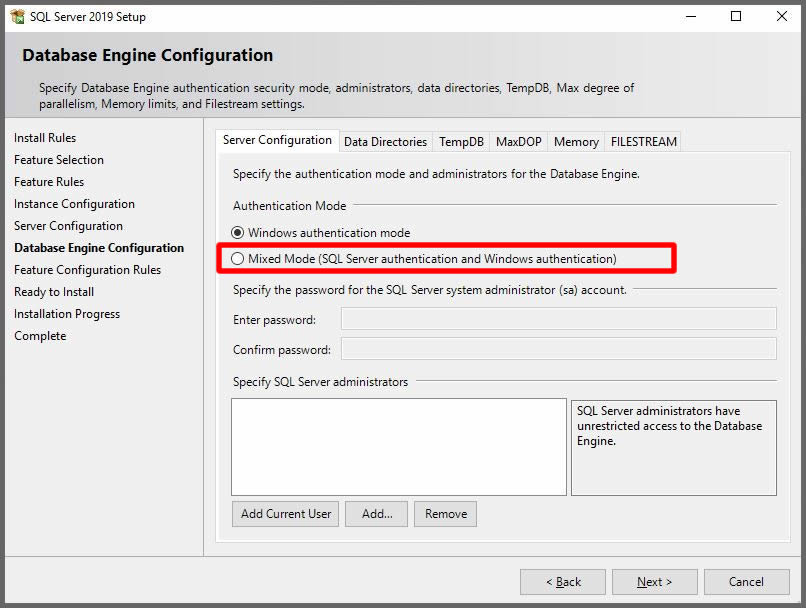Select the Server Configuration tab
Image resolution: width=806 pixels, height=608 pixels.
277,141
